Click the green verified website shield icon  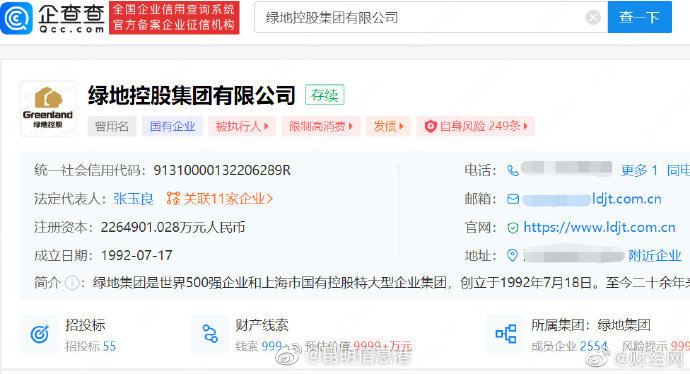[513, 228]
